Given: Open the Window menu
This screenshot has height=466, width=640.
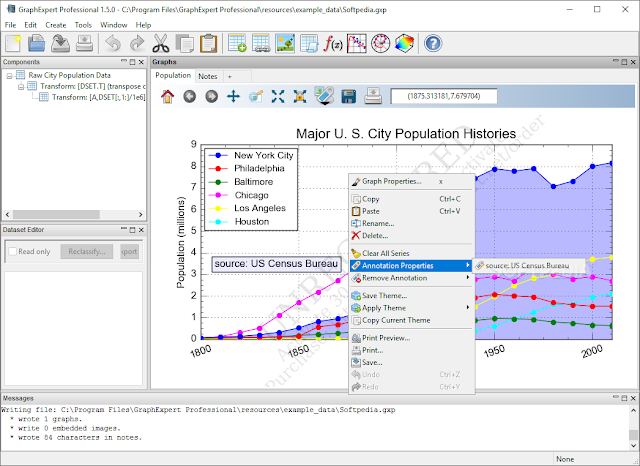Looking at the screenshot, I should (113, 25).
